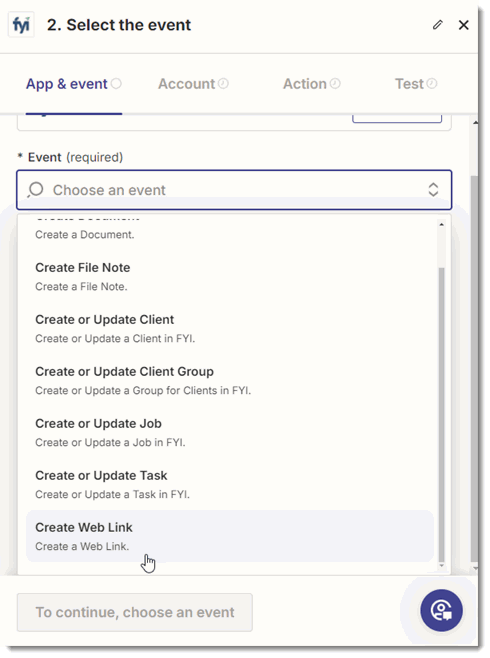Choose Create or Update Client option
Screen dimensions: 490x658
point(230,329)
